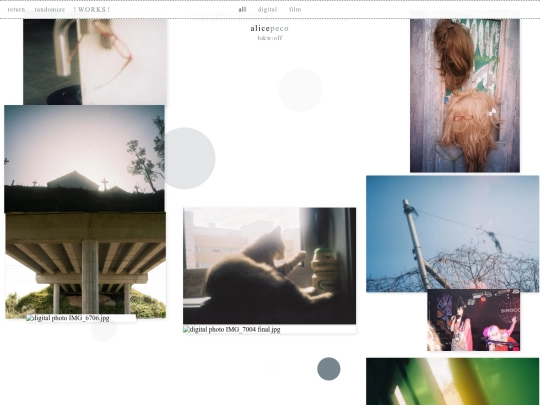Select the 'digital' filter tab
This screenshot has height=405, width=540.
[267, 9]
